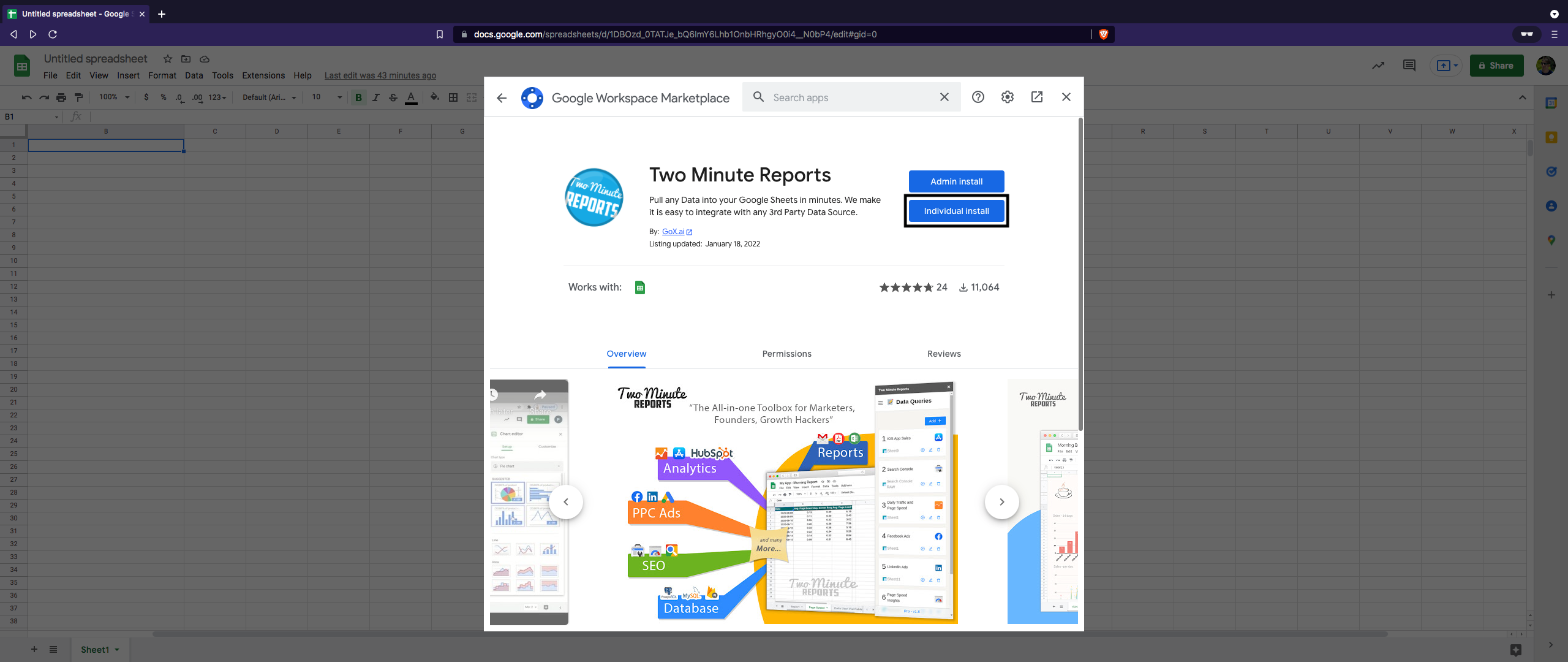Image resolution: width=1568 pixels, height=662 pixels.
Task: Click the Undo icon
Action: tap(26, 97)
